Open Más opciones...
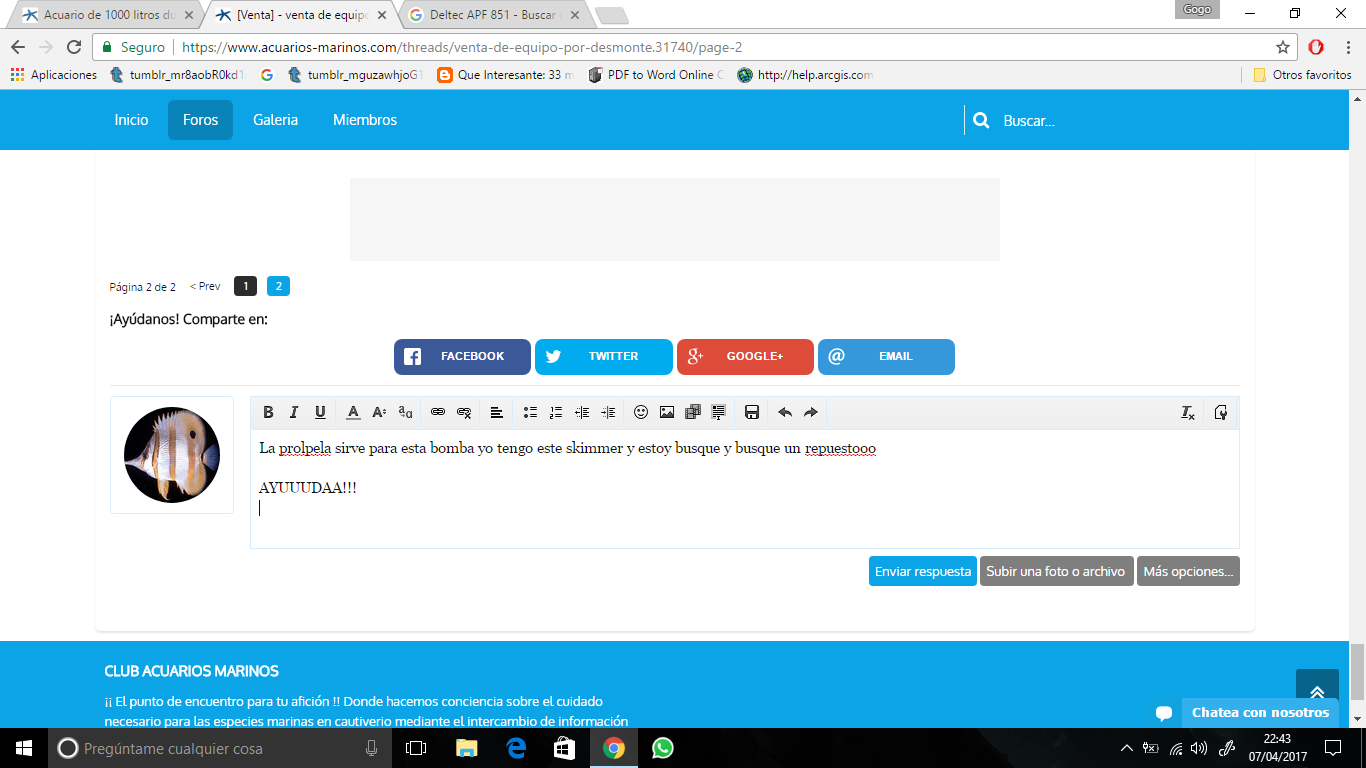 click(1188, 571)
